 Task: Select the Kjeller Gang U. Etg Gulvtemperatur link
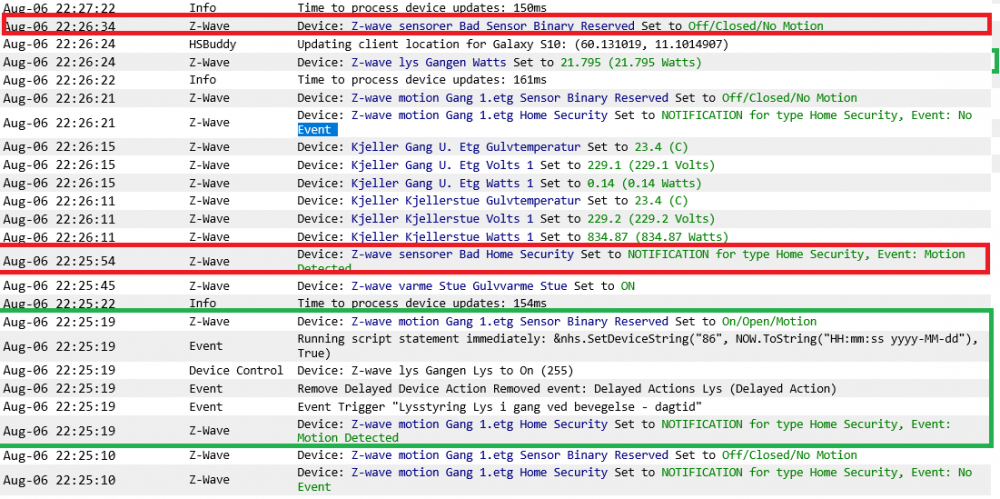[x=466, y=146]
